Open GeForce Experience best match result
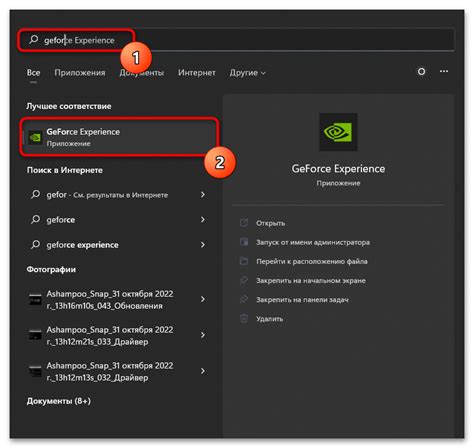This screenshot has width=474, height=448. [119, 137]
